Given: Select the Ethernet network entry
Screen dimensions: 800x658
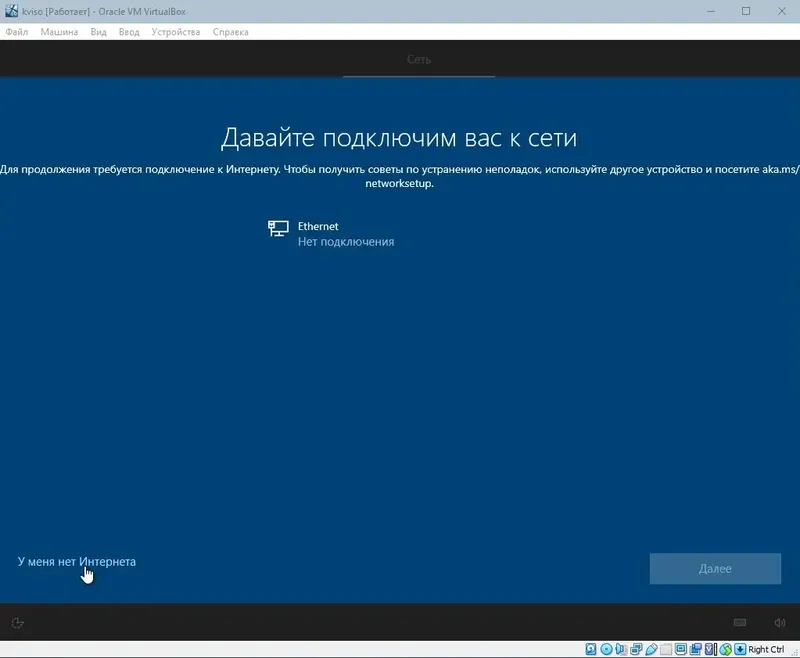Looking at the screenshot, I should (x=330, y=233).
